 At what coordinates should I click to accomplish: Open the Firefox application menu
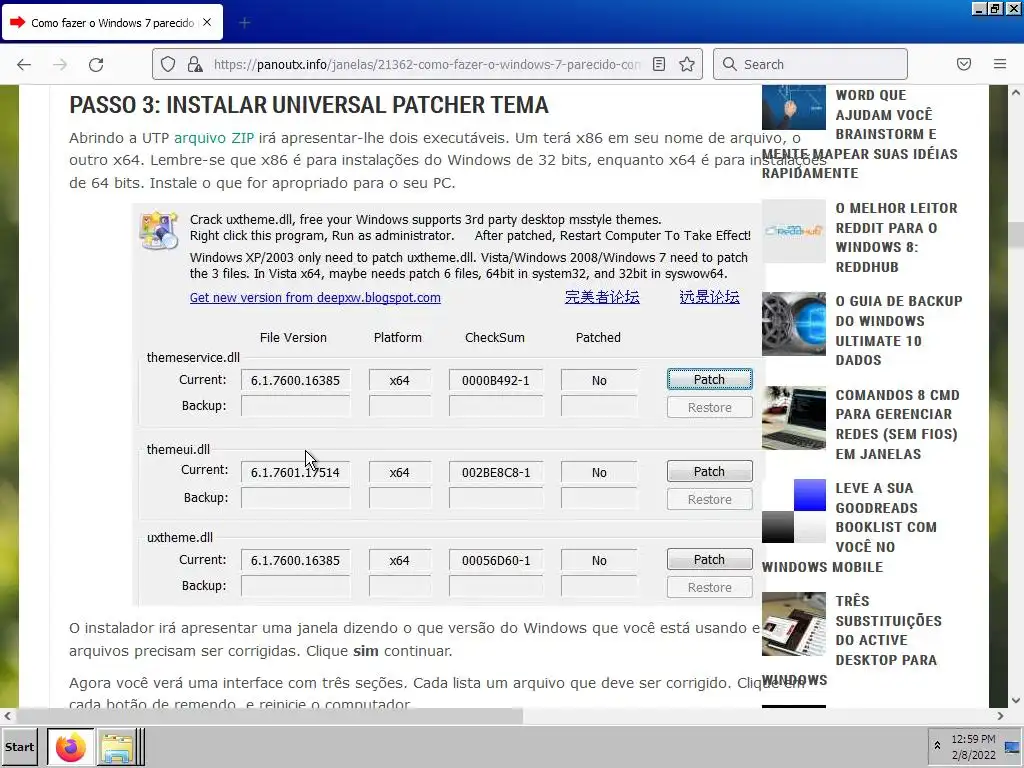[1000, 64]
